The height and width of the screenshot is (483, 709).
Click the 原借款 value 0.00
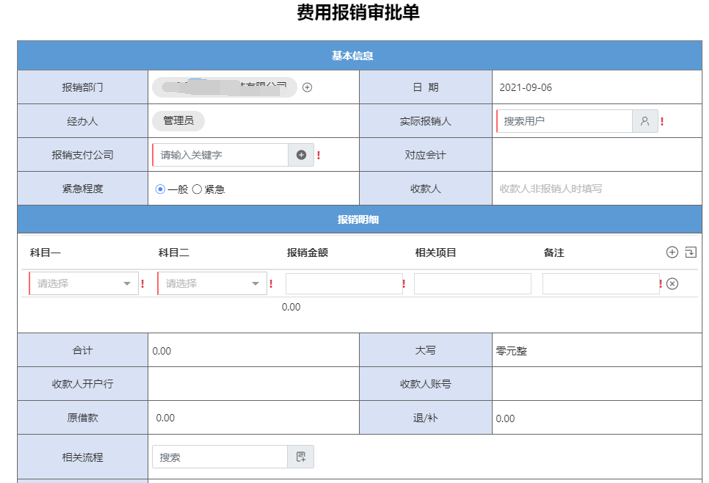(165, 418)
